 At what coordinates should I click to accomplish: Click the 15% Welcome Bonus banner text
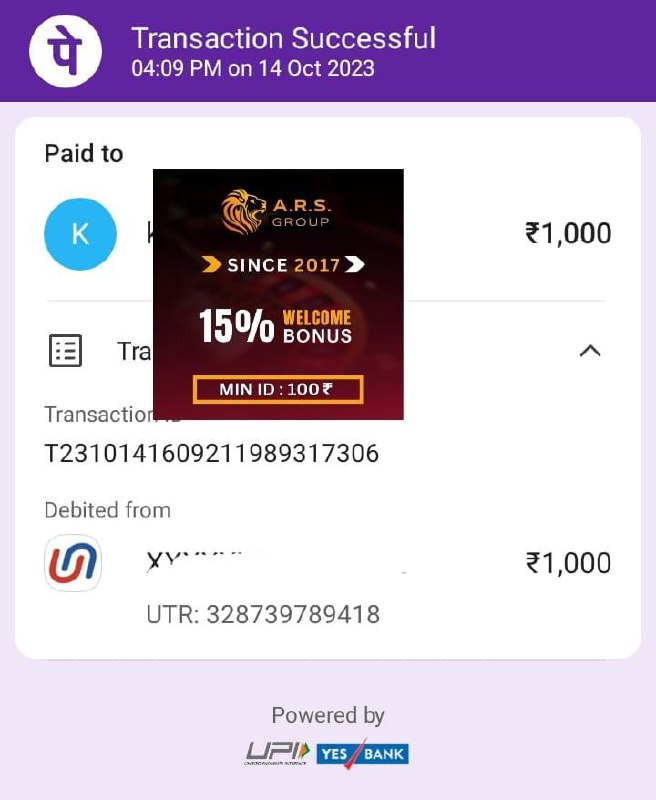click(275, 326)
